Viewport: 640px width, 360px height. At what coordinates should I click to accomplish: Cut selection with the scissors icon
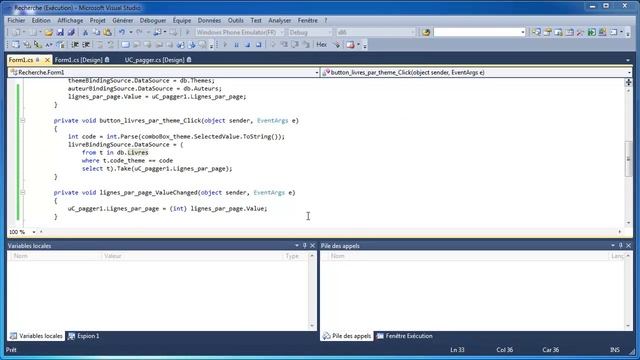(x=85, y=32)
